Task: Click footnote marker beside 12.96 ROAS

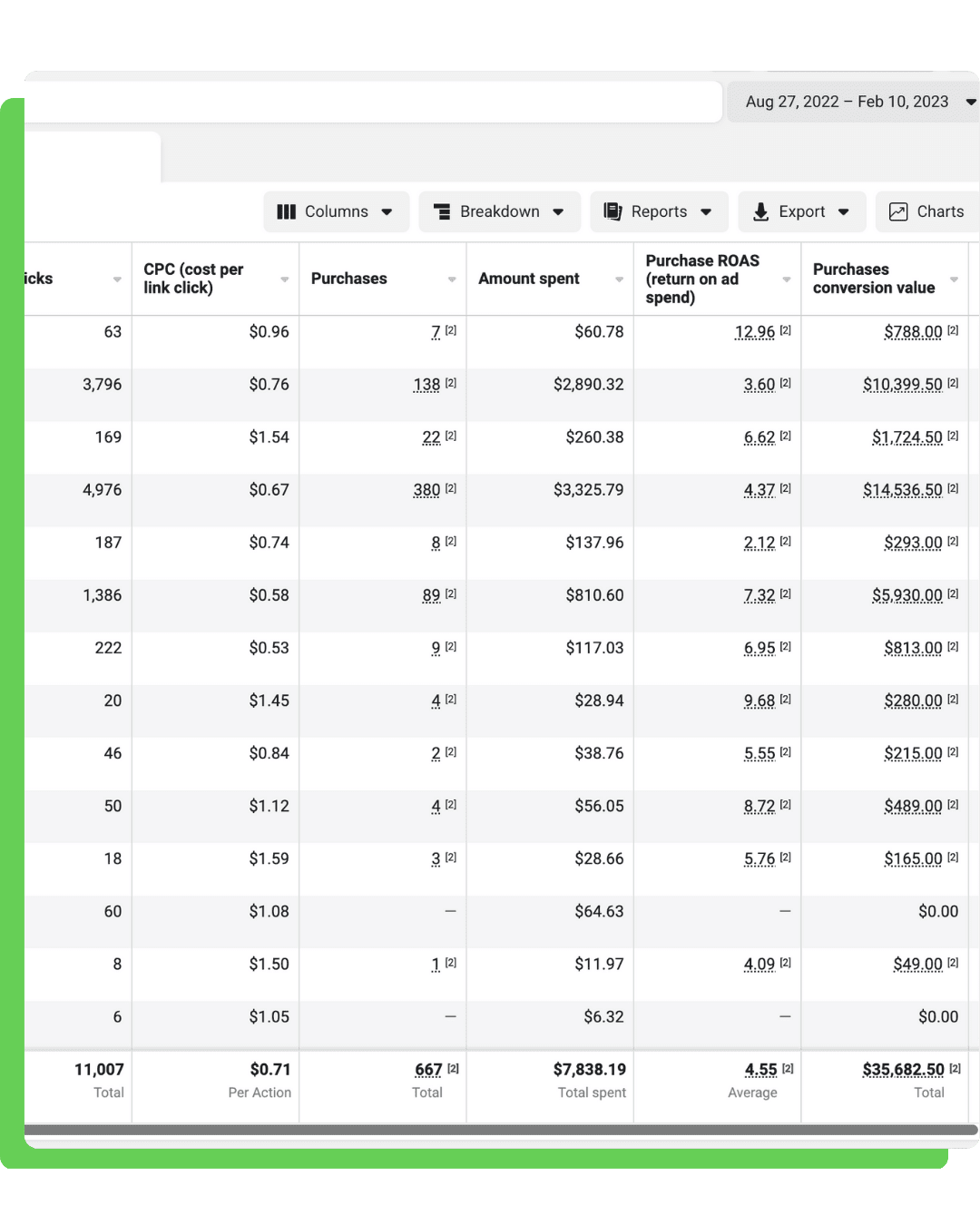Action: (786, 330)
